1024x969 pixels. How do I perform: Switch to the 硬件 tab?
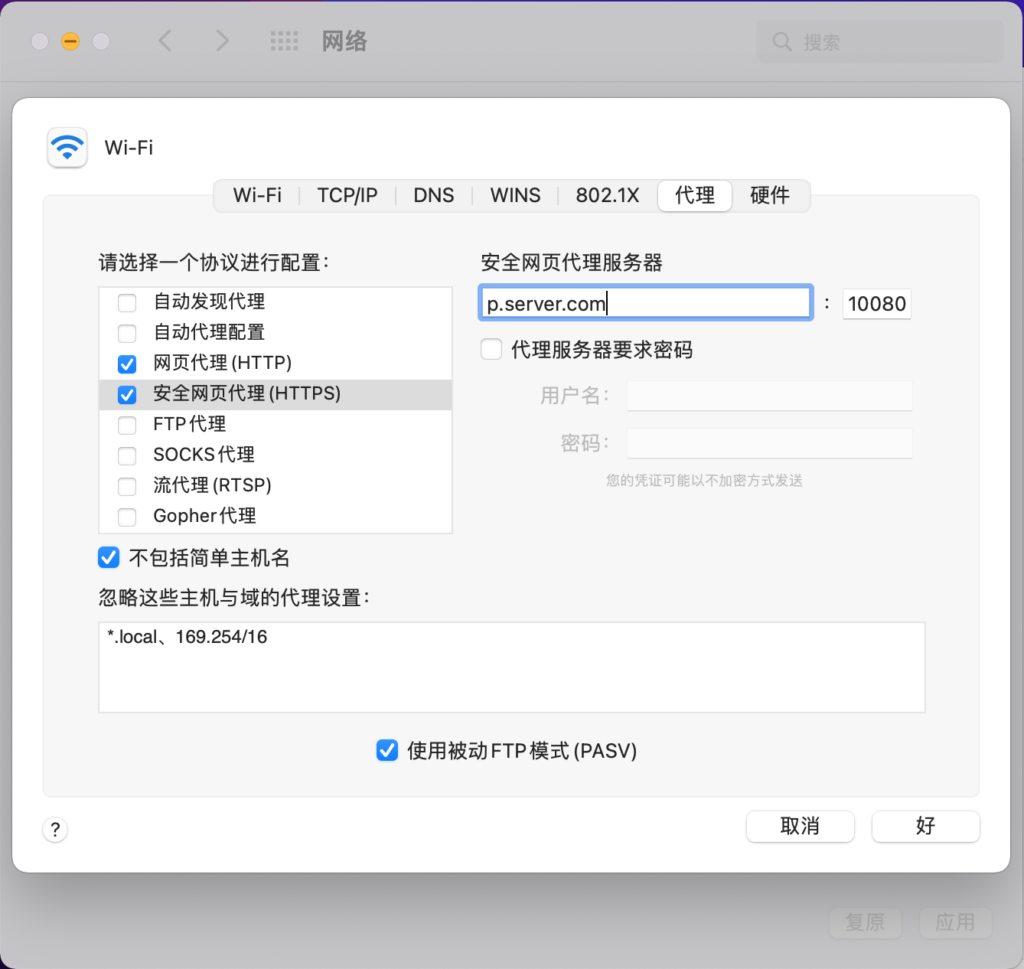(769, 195)
